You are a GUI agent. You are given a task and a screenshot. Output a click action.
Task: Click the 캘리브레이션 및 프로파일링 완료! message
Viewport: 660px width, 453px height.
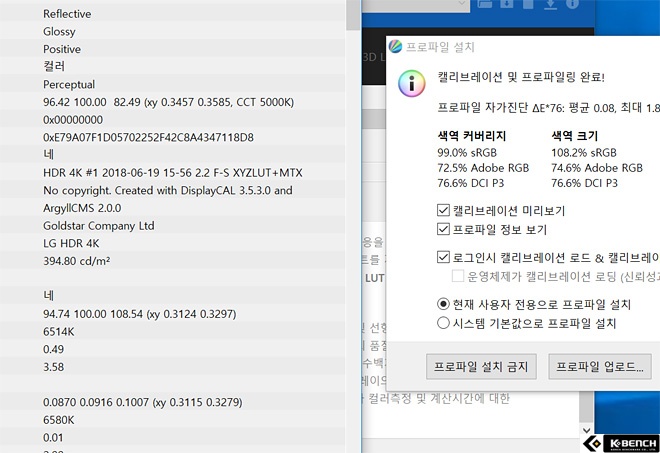point(521,77)
